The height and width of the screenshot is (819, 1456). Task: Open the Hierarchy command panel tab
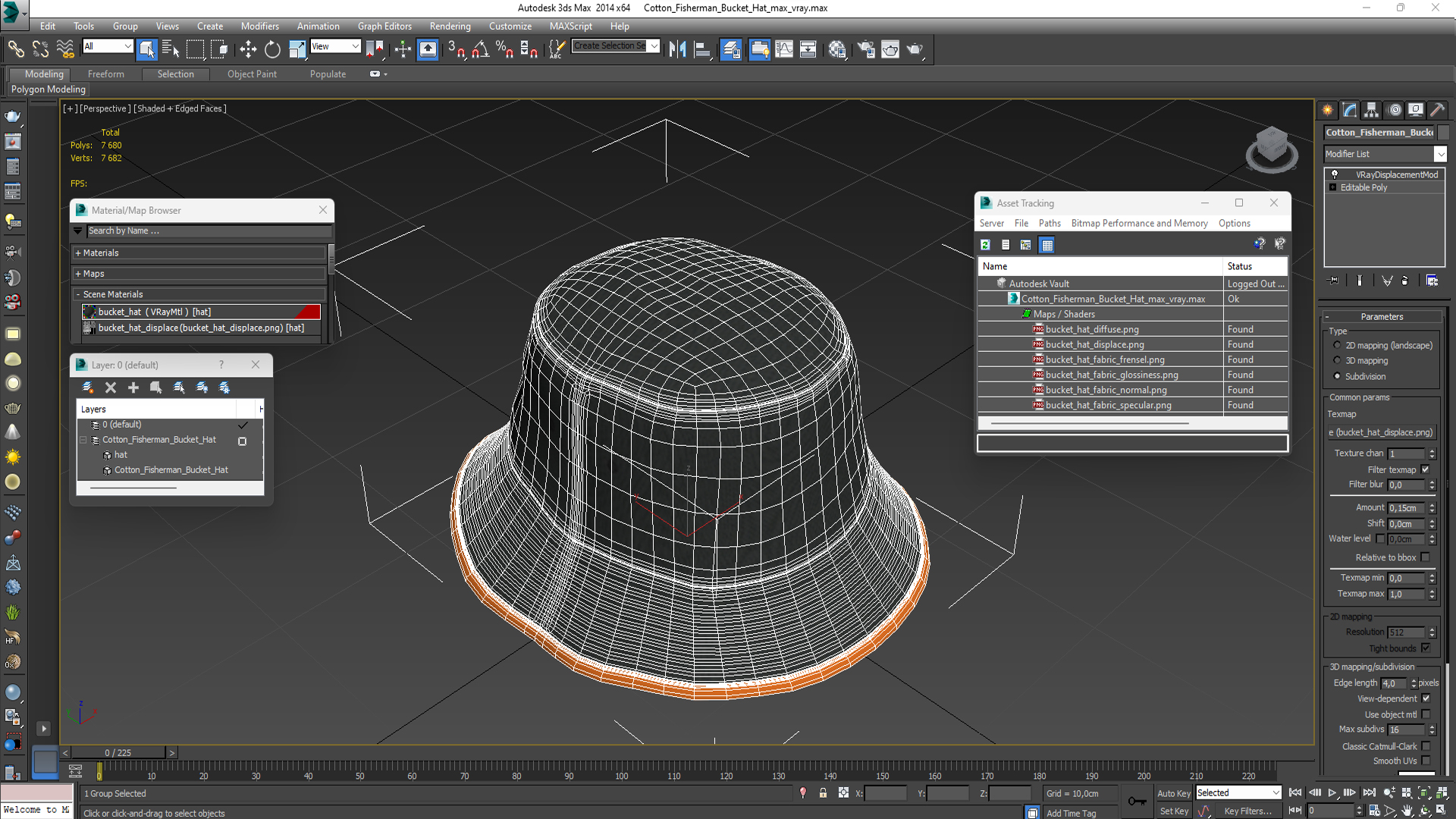[x=1371, y=110]
